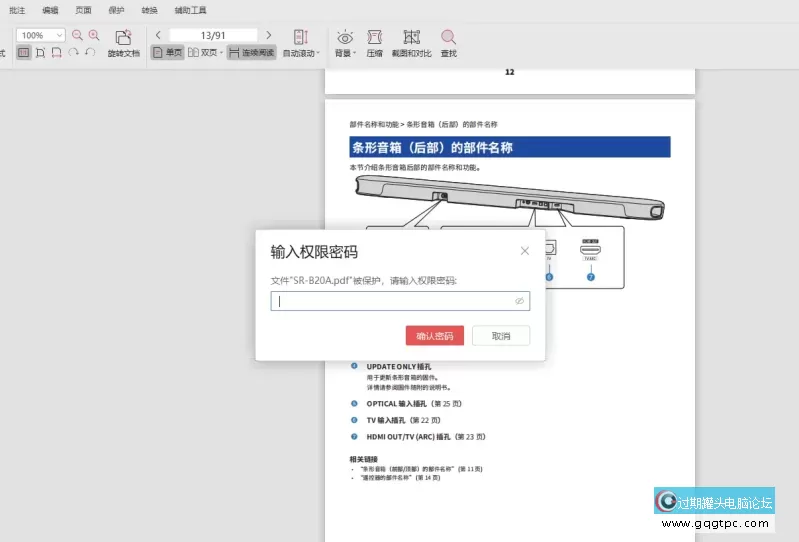Expand the 背景 dropdown arrow
This screenshot has width=799, height=542.
click(354, 53)
